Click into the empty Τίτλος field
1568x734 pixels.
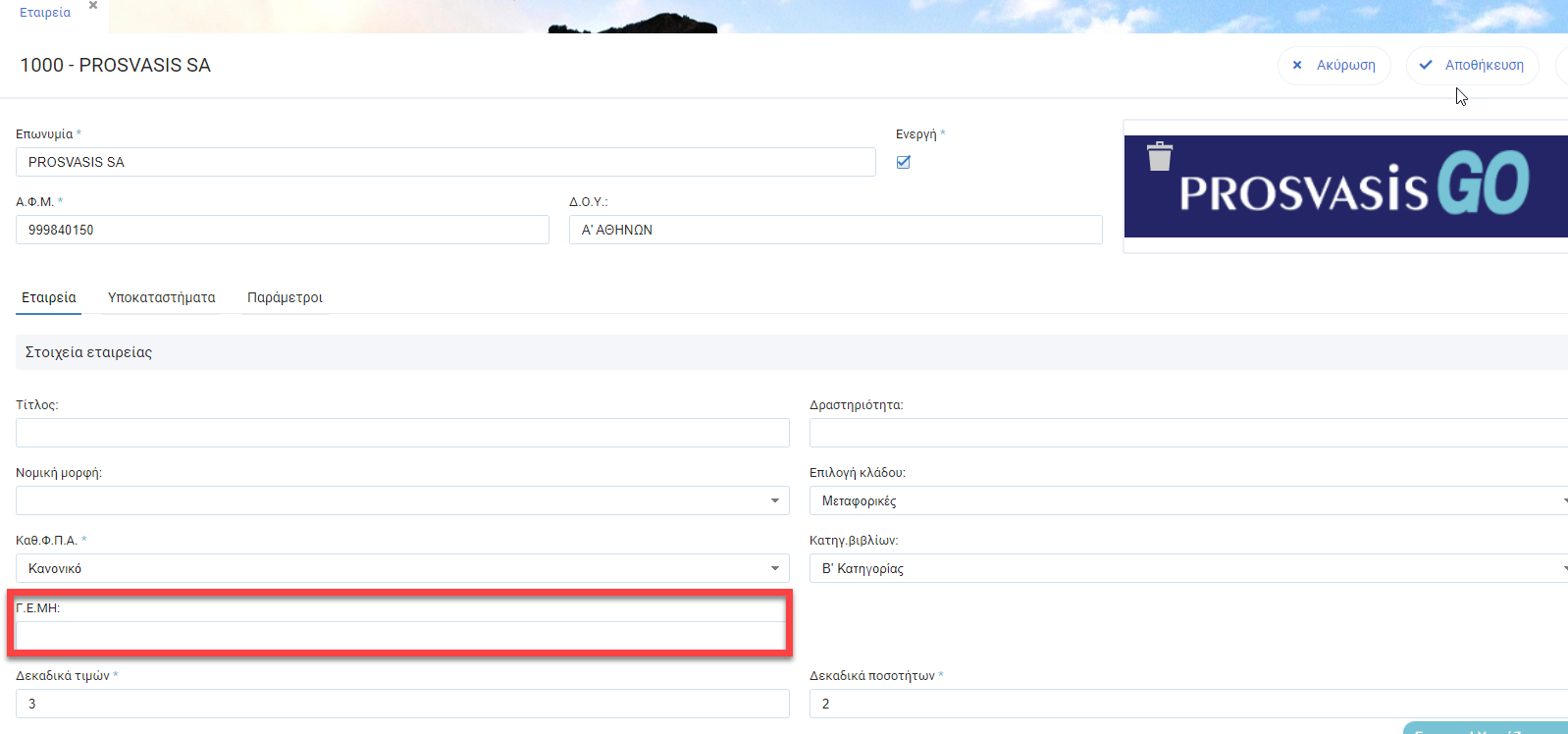402,433
